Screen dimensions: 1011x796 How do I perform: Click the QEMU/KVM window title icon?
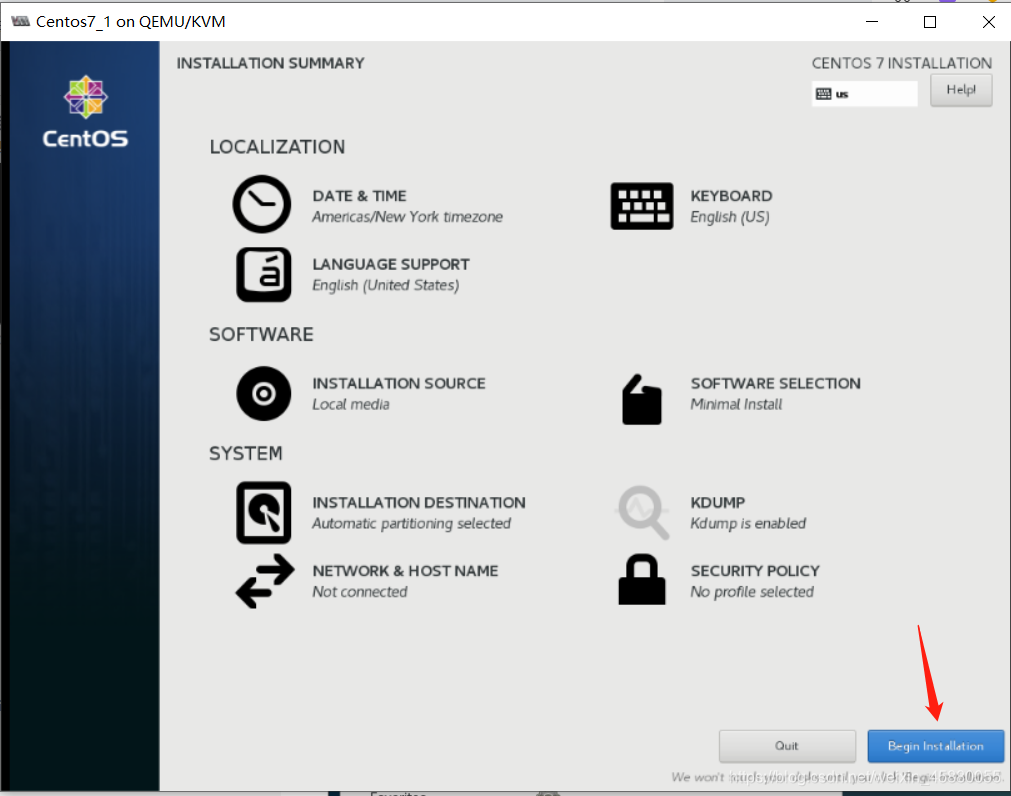pos(21,21)
